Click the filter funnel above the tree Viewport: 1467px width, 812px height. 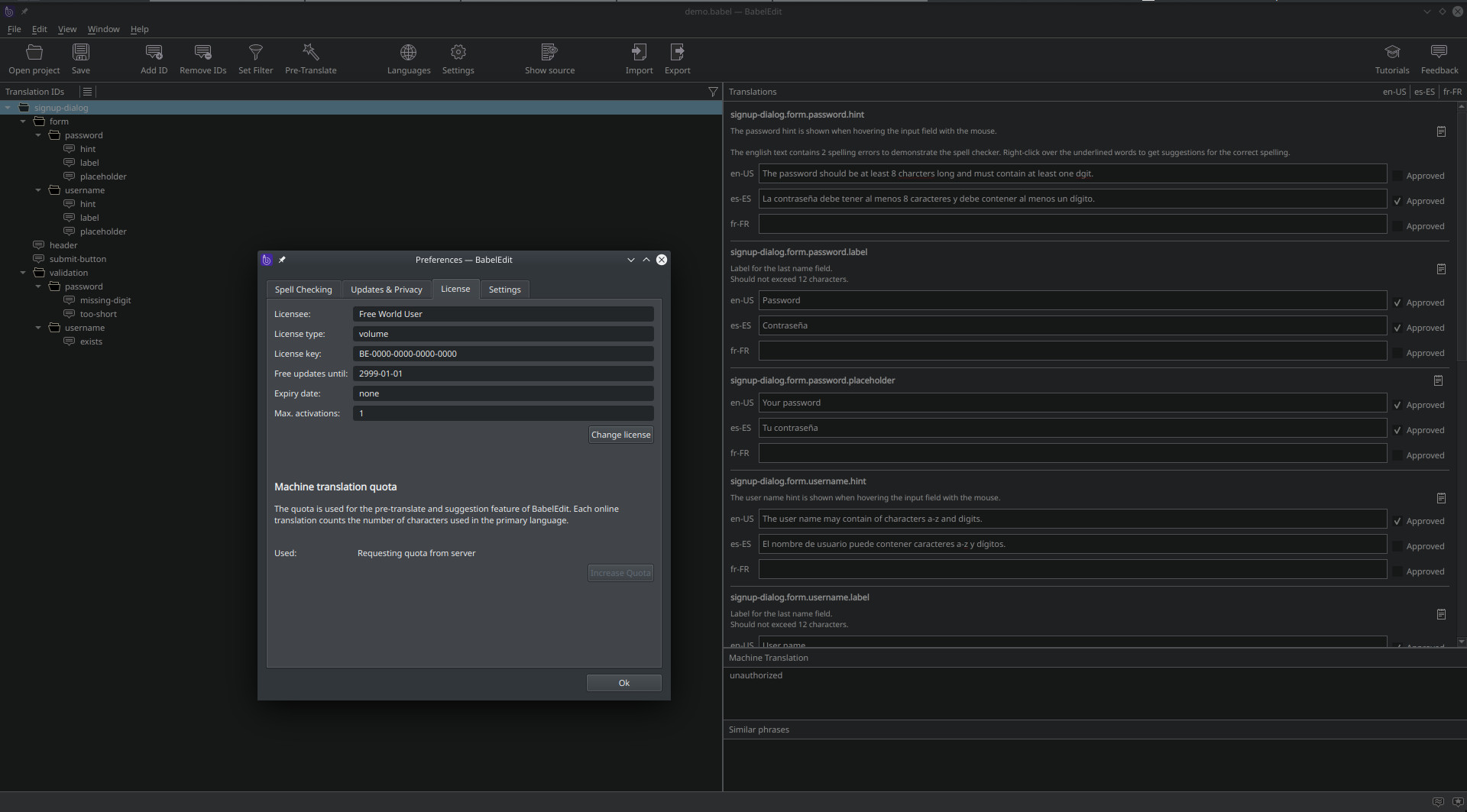coord(713,92)
